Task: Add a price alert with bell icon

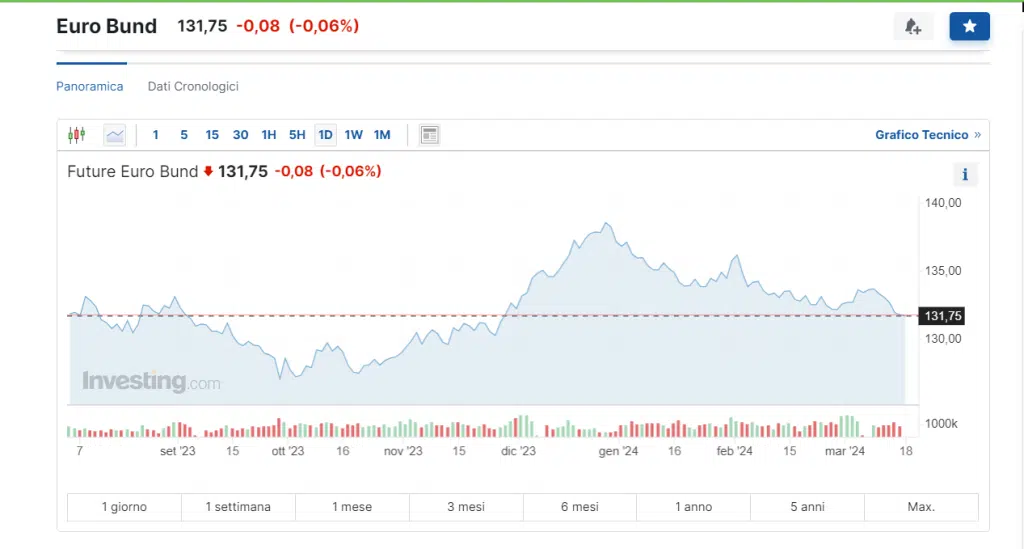Action: coord(913,27)
